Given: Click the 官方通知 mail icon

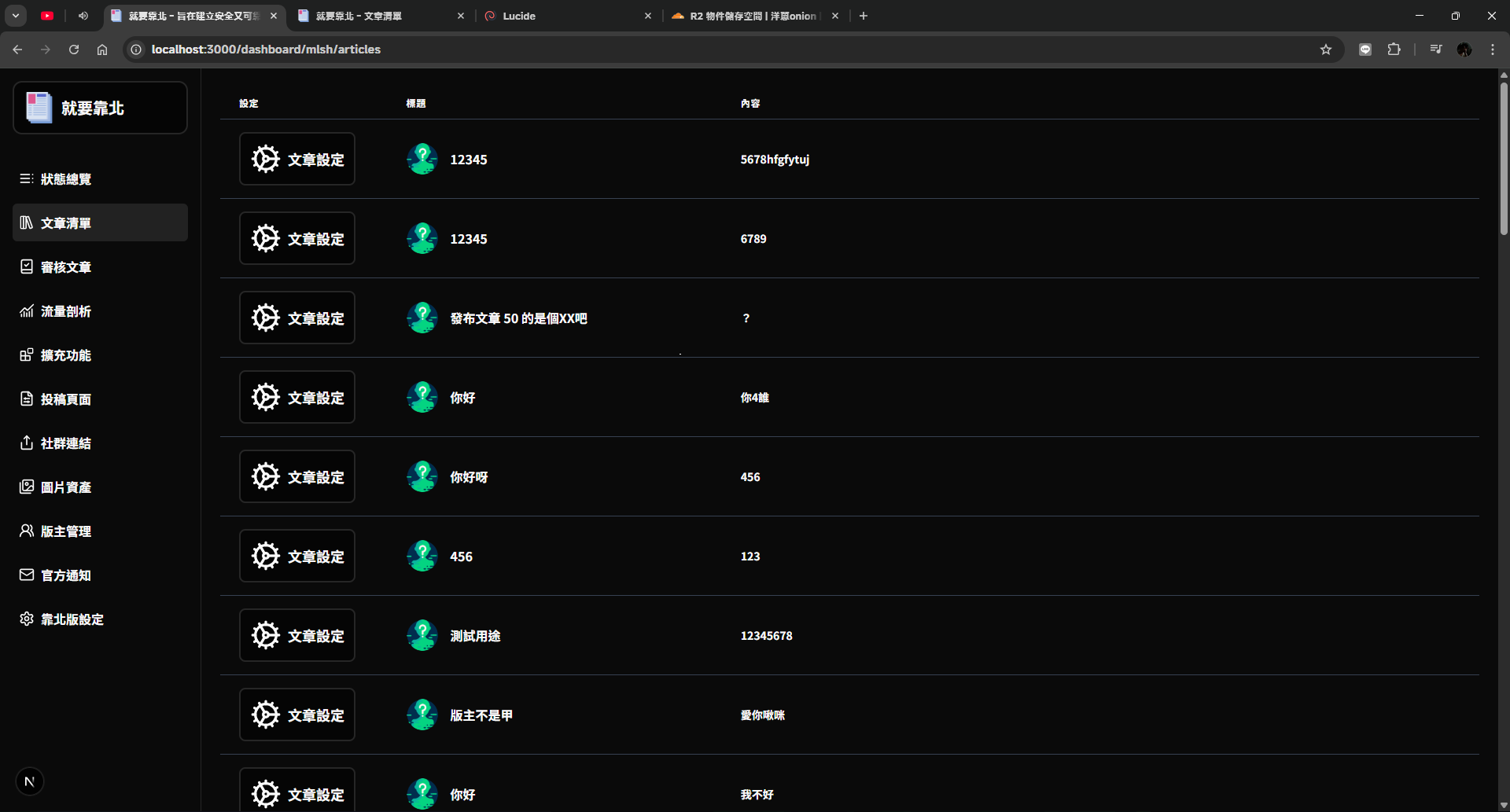Looking at the screenshot, I should click(27, 575).
